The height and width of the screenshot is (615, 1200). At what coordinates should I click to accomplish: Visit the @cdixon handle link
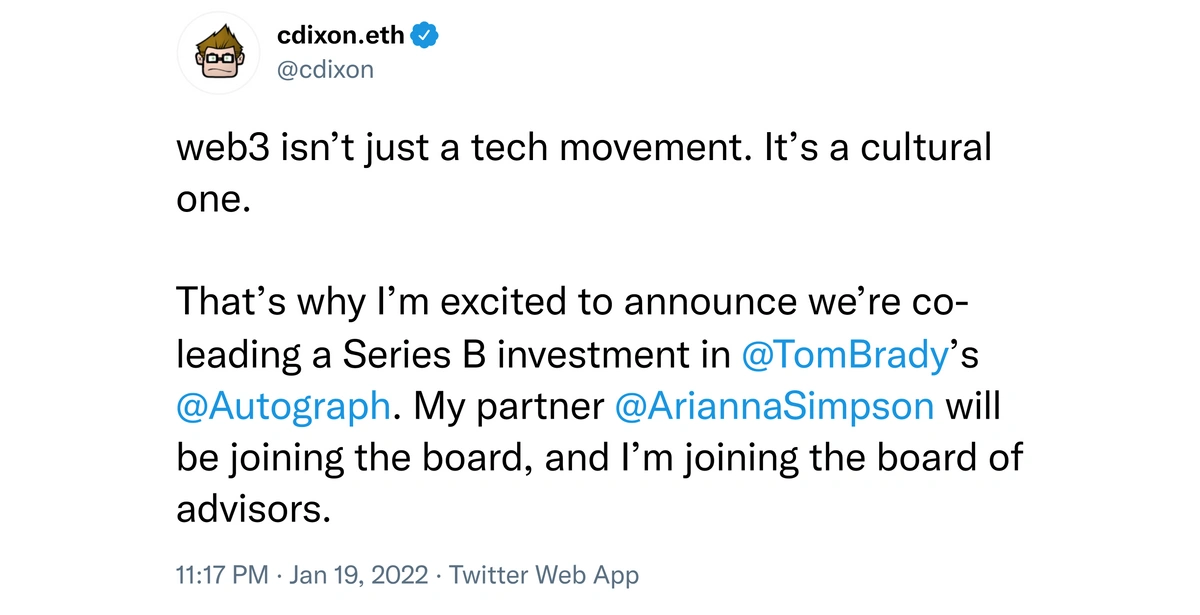[325, 71]
